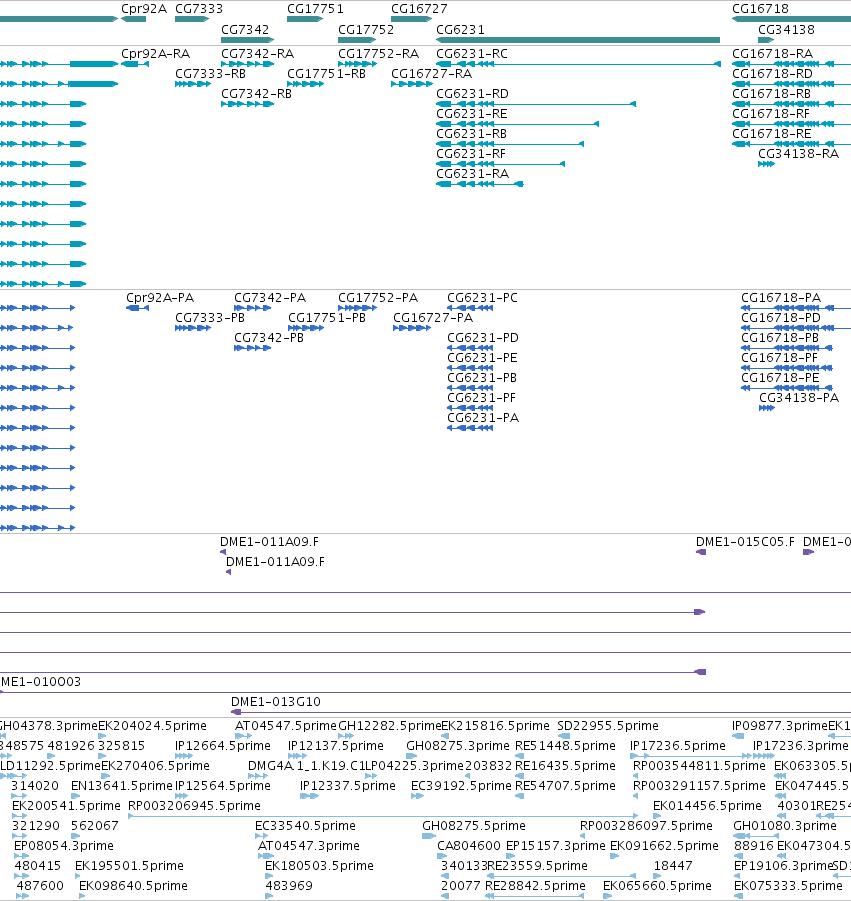Select transcript CG17751-RB
Image resolution: width=851 pixels, height=901 pixels.
pyautogui.click(x=326, y=74)
